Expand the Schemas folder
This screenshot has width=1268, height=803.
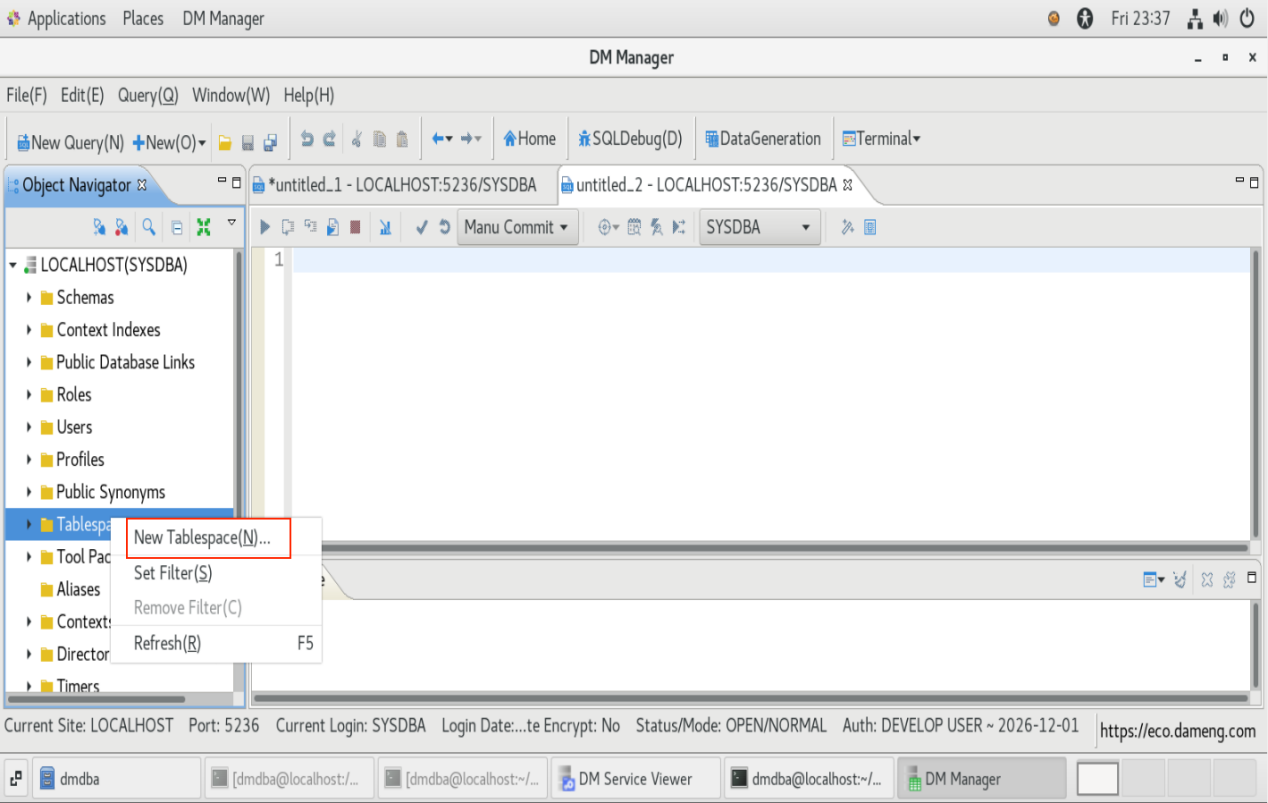pos(29,298)
